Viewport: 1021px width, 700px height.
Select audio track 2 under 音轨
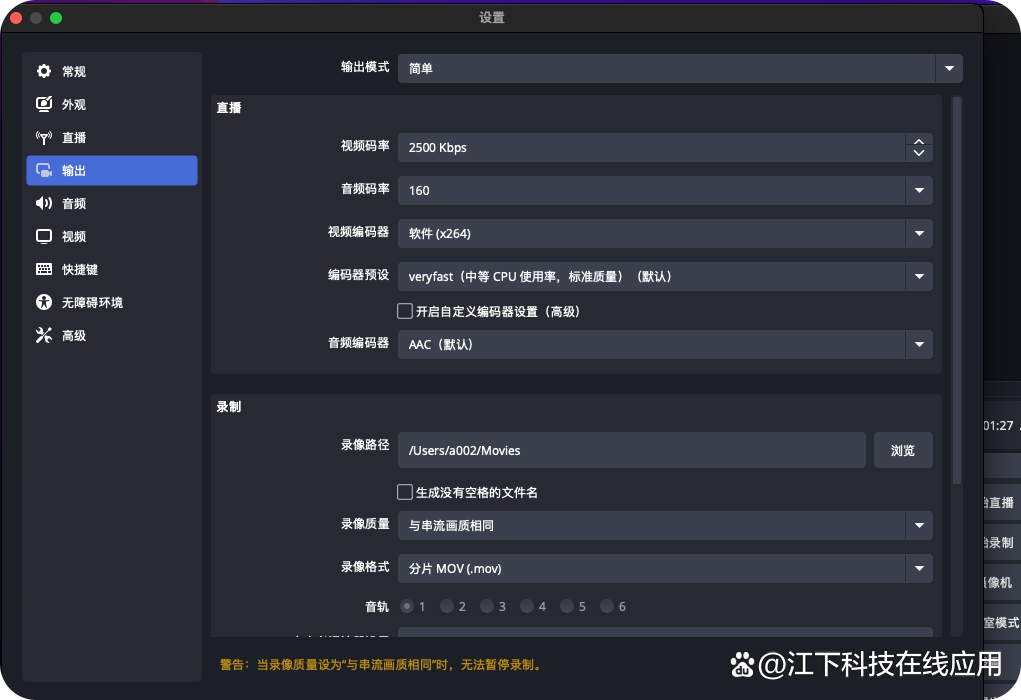pyautogui.click(x=447, y=606)
